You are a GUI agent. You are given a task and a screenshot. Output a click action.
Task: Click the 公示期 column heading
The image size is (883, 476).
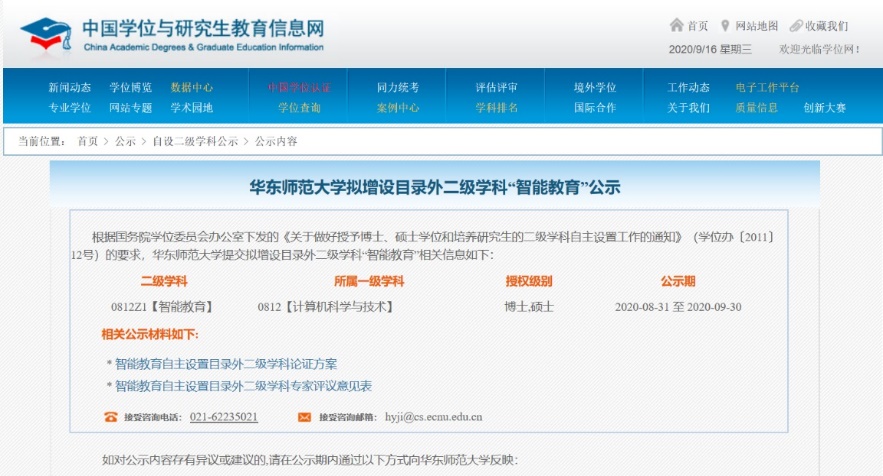point(678,281)
